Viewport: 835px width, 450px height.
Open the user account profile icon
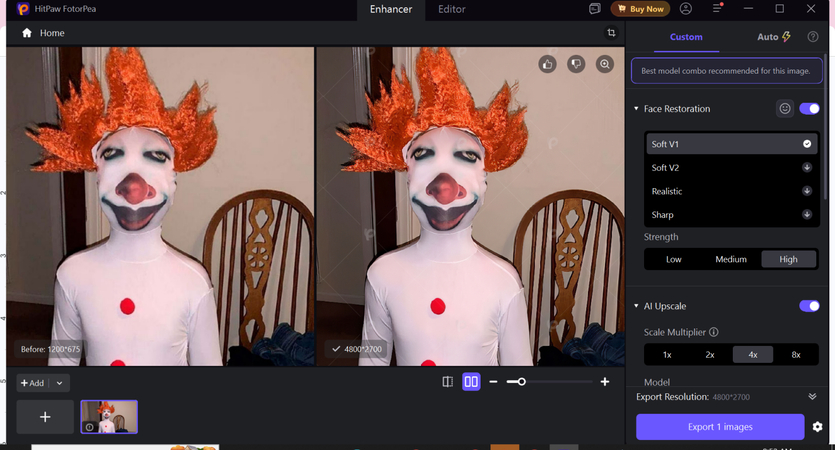pos(686,9)
